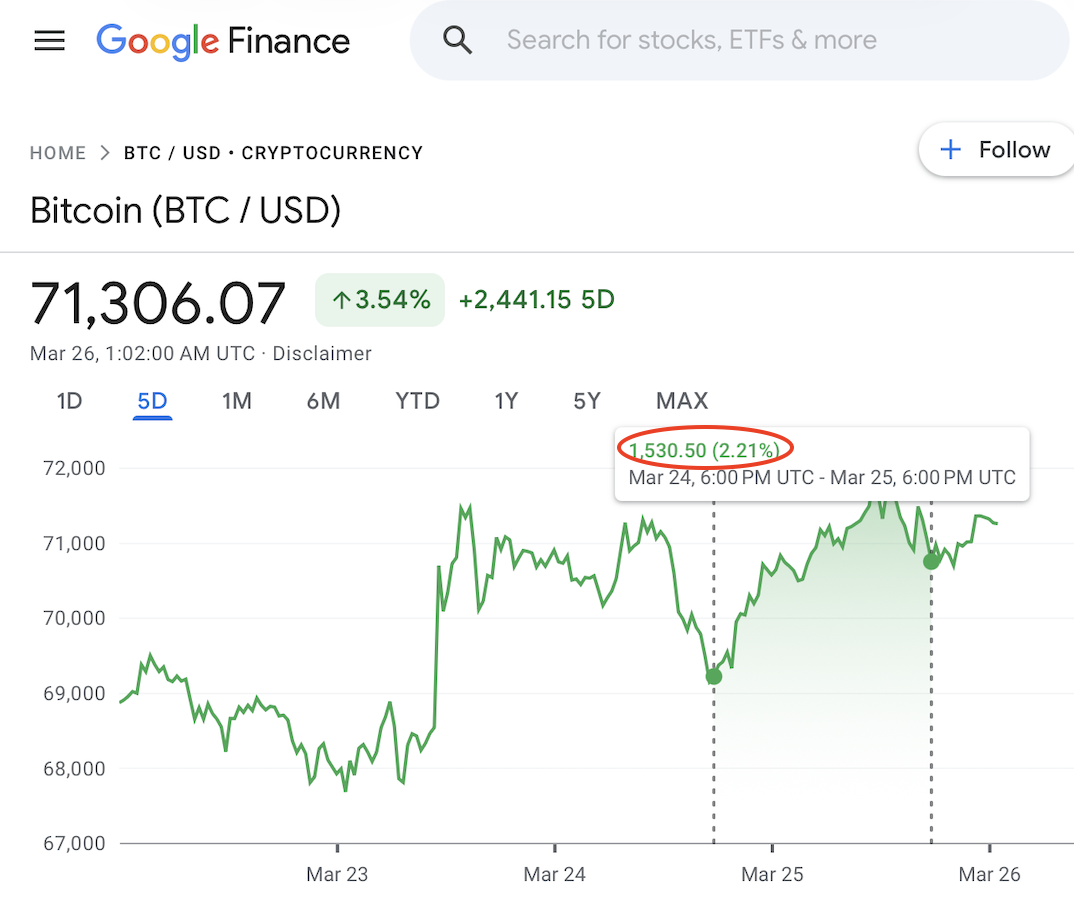Click the green up-arrow percentage badge
Viewport: 1074px width, 904px height.
380,299
